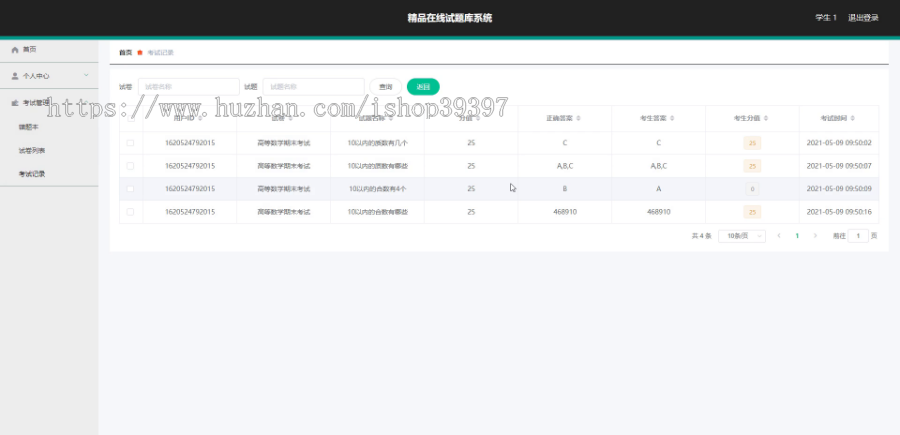Focus the 试题 name input field

click(x=313, y=87)
